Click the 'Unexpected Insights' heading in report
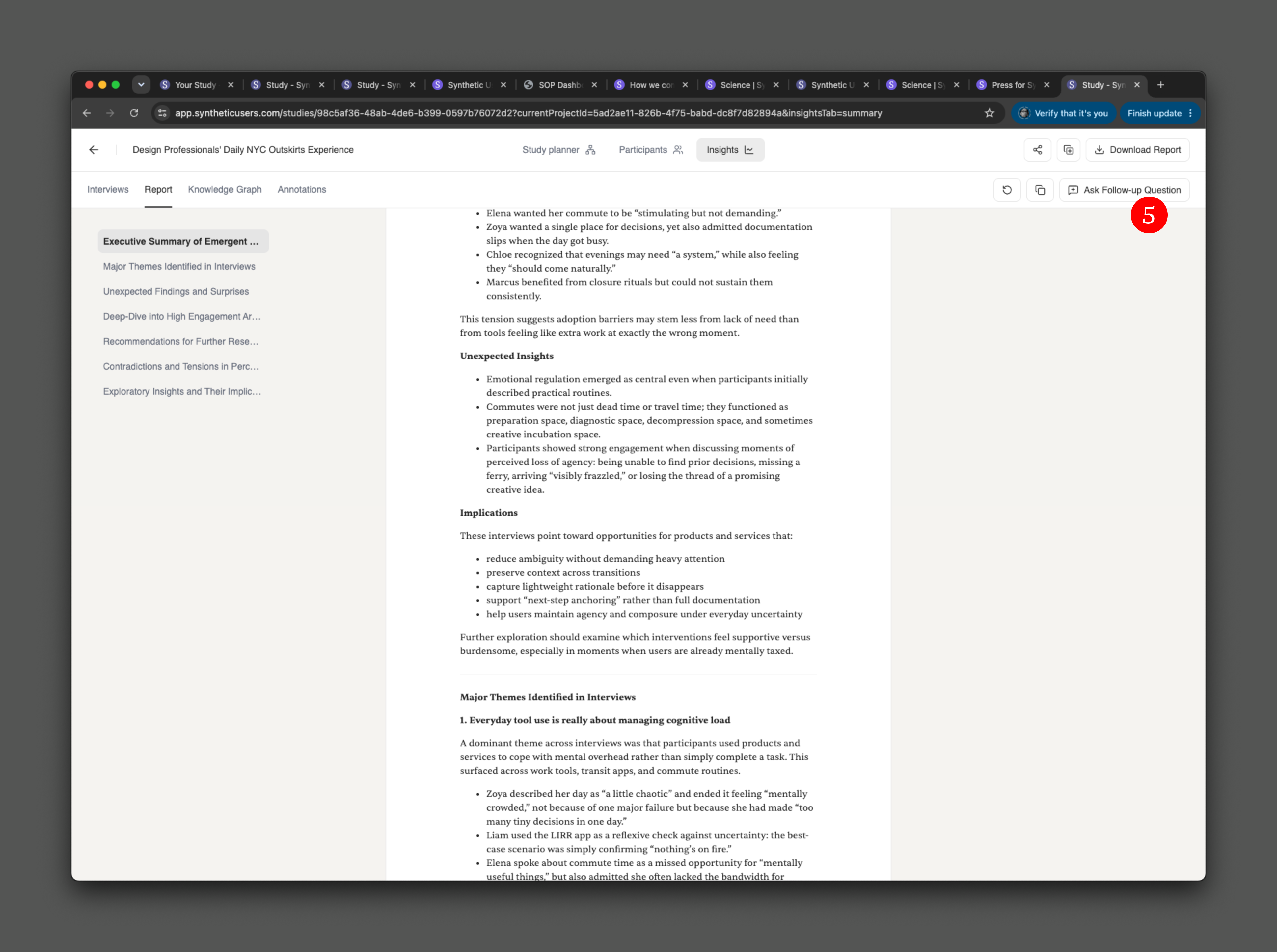The image size is (1277, 952). click(507, 356)
